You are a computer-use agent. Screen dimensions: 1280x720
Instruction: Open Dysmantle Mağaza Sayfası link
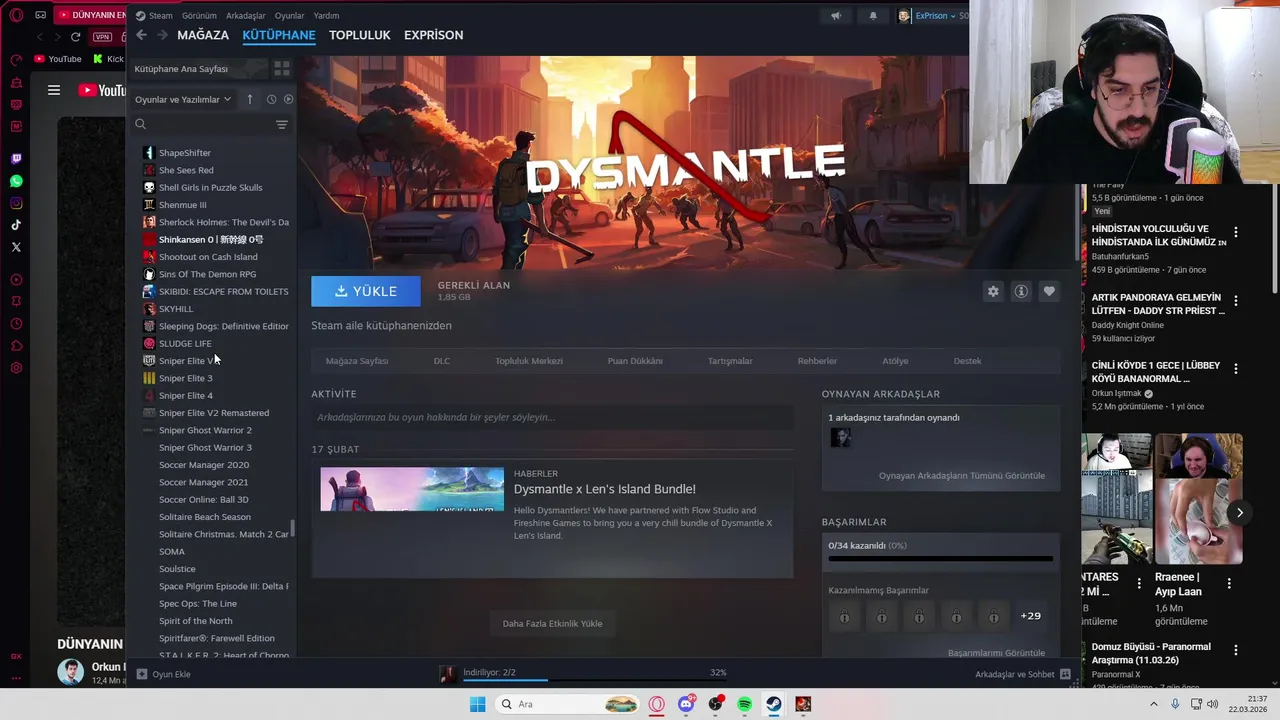[x=357, y=361]
